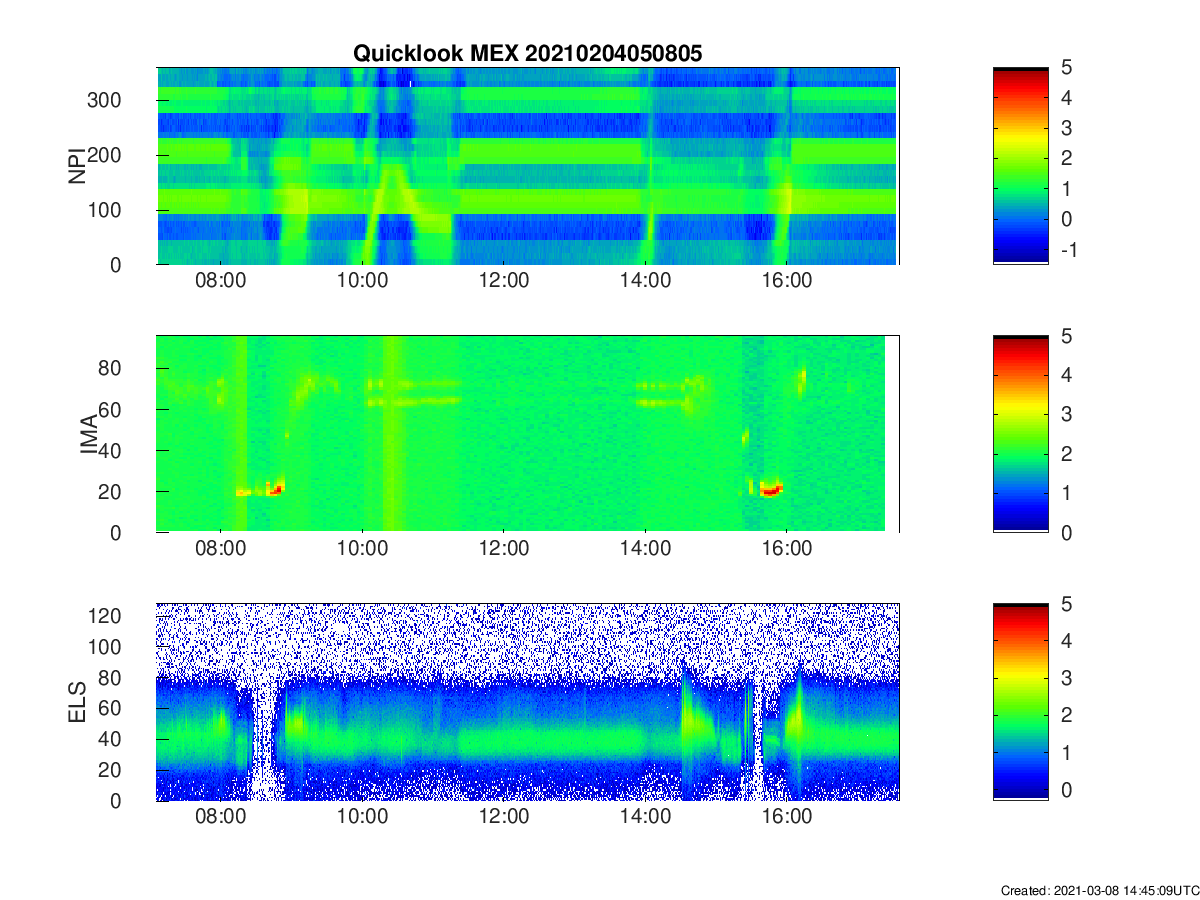The height and width of the screenshot is (900, 1200).
Task: Click the '08:00' tick of IMA plot
Action: click(x=220, y=549)
